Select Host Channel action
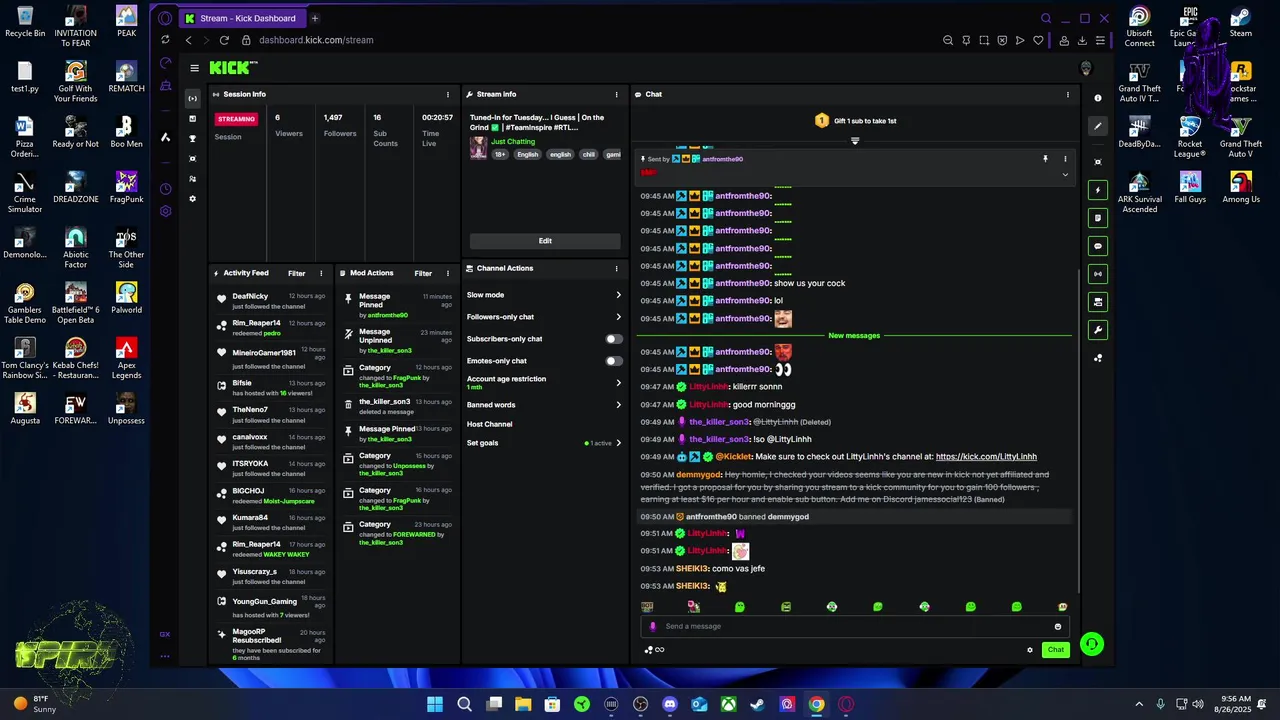The height and width of the screenshot is (720, 1280). coord(490,424)
